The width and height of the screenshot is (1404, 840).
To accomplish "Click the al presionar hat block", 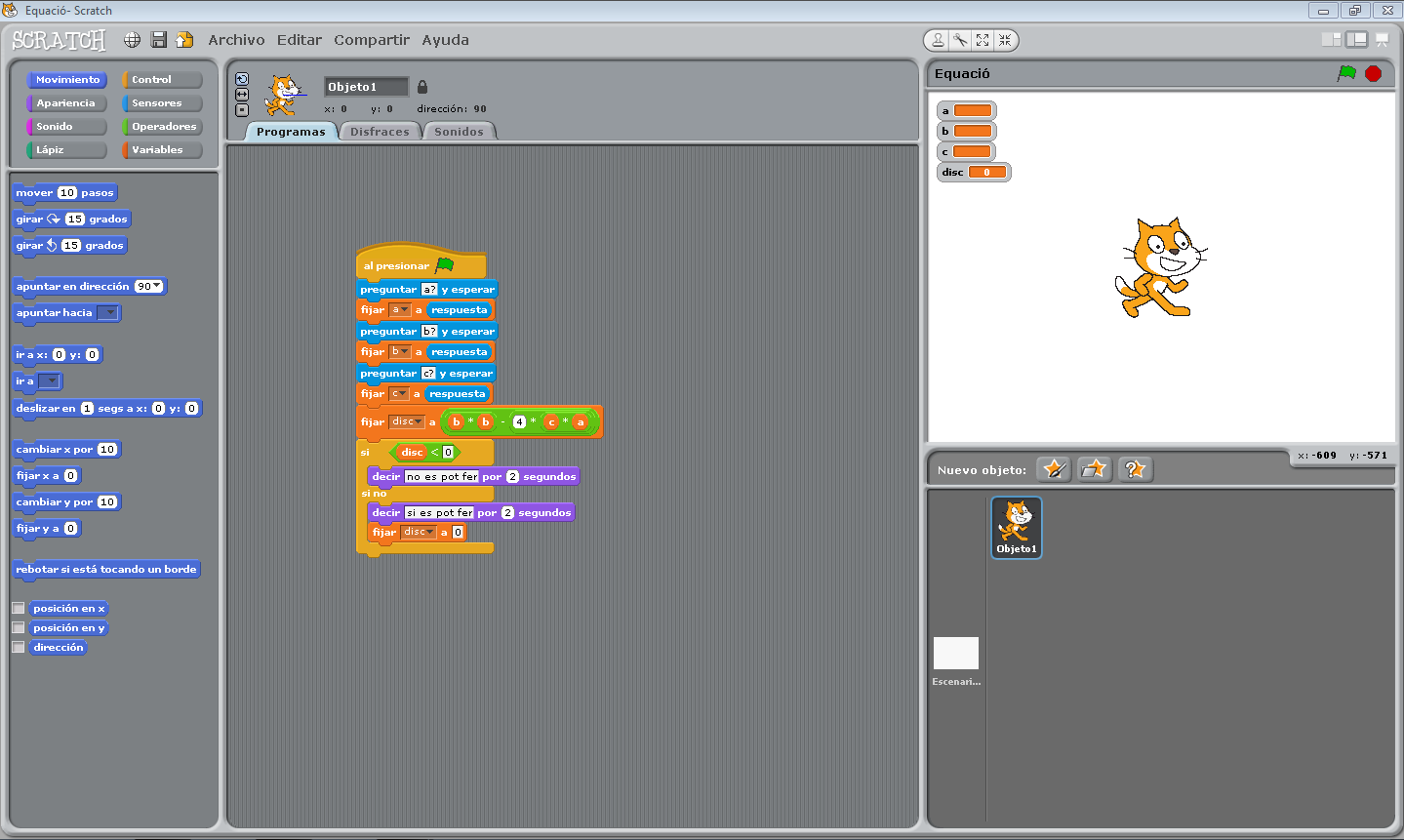I will [421, 262].
